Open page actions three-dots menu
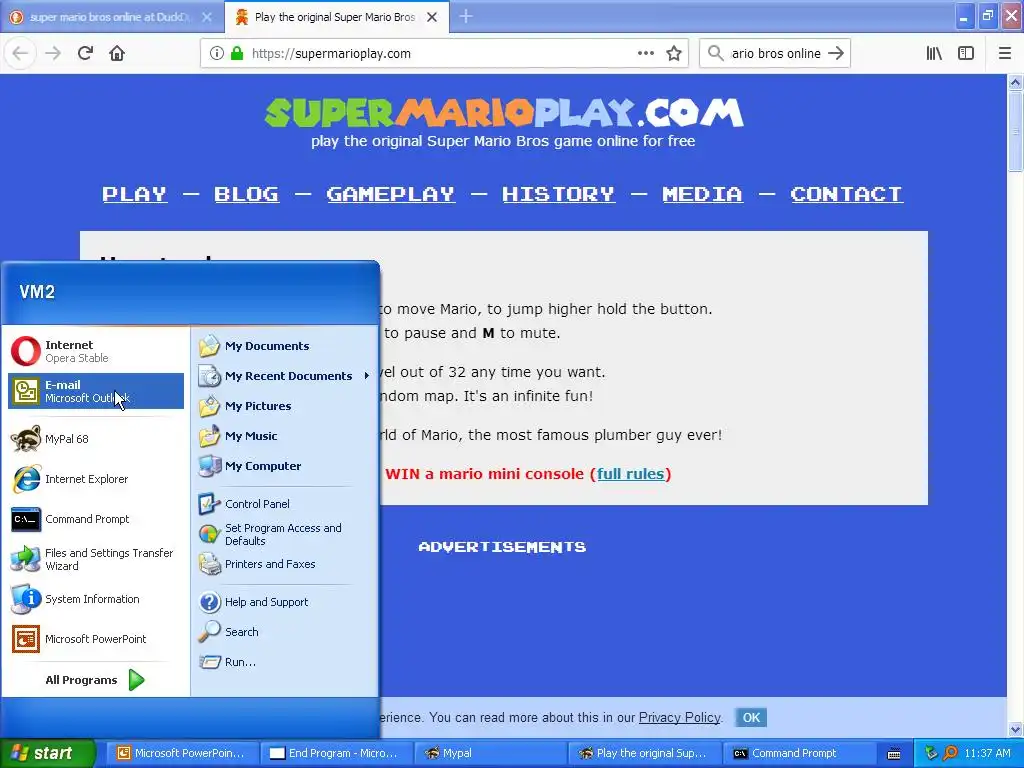This screenshot has height=768, width=1024. tap(645, 53)
